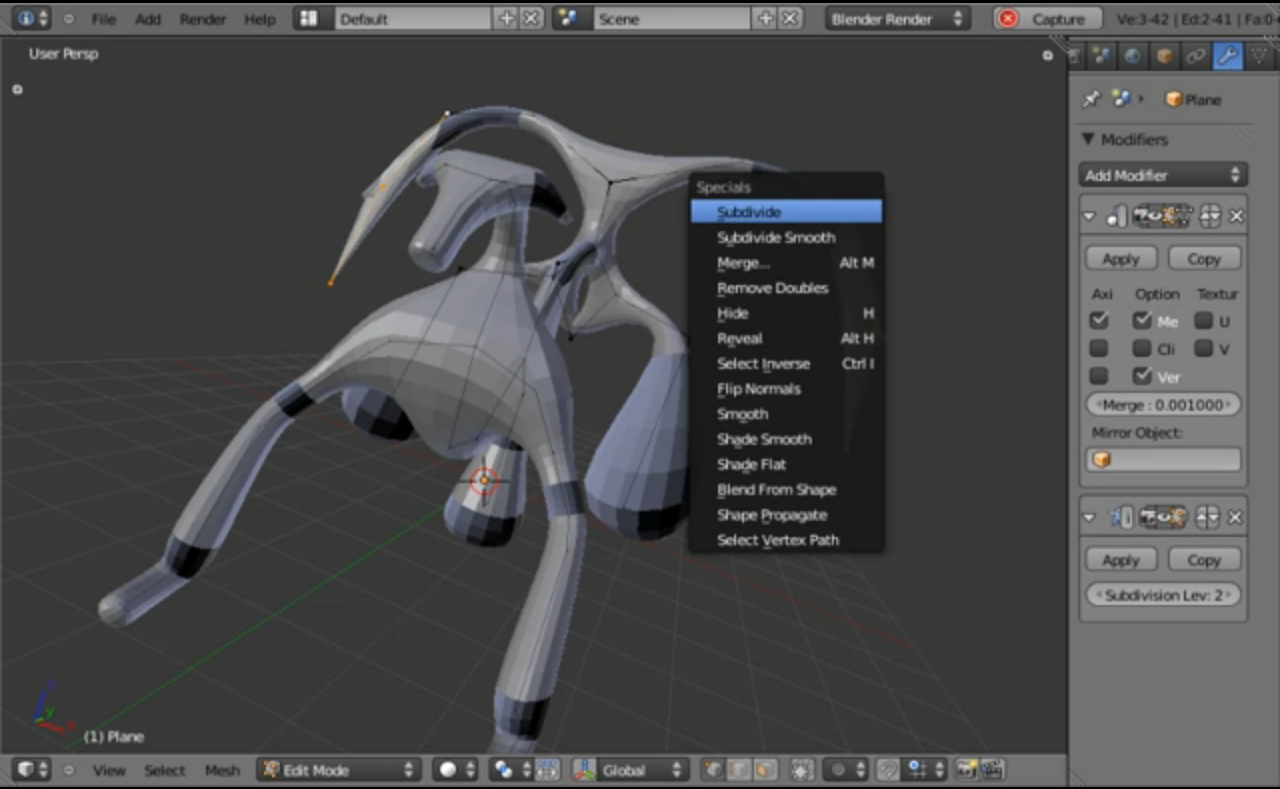This screenshot has width=1280, height=789.
Task: Enable the Cli clipping checkbox on Mirror modifier
Action: point(1141,348)
